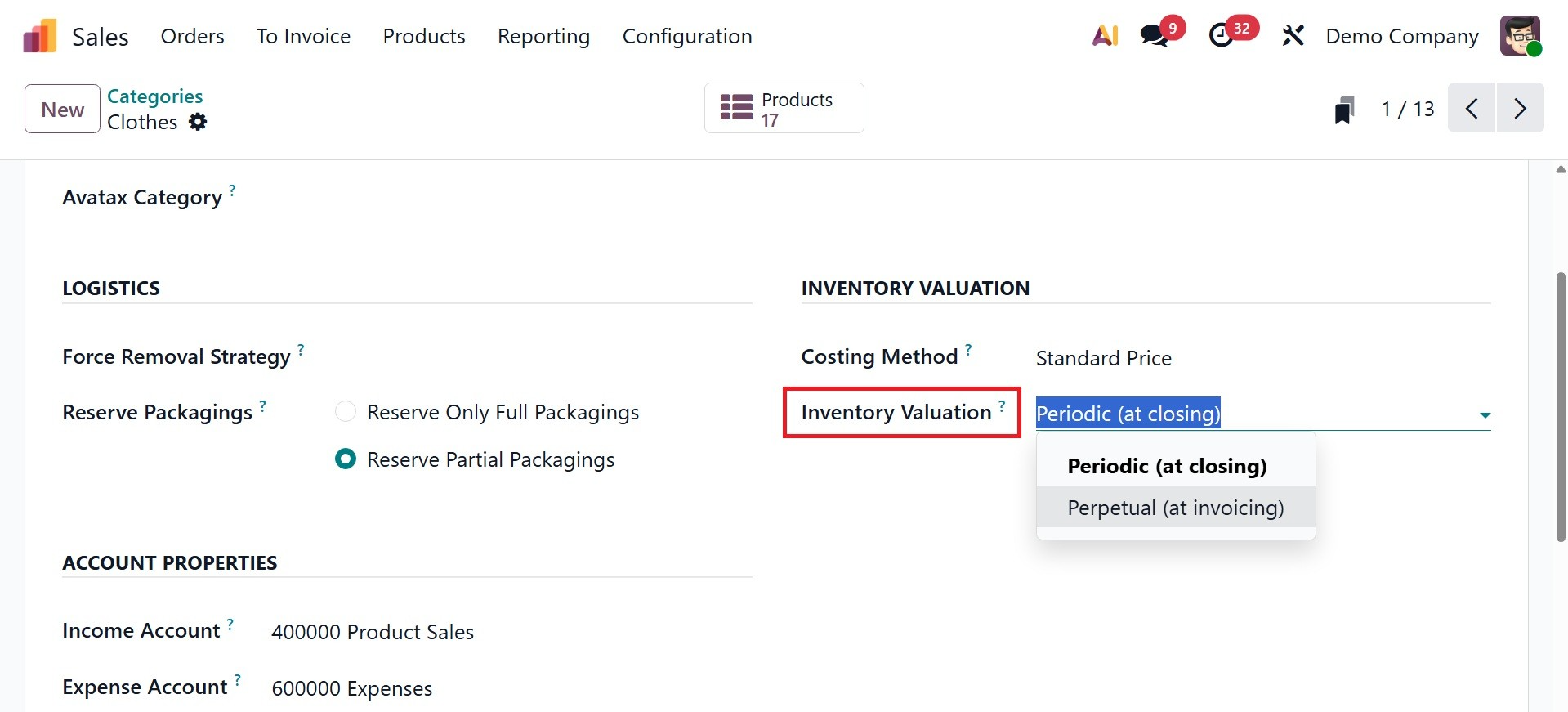Open the conversations chat icon
The width and height of the screenshot is (1568, 712).
1154,36
